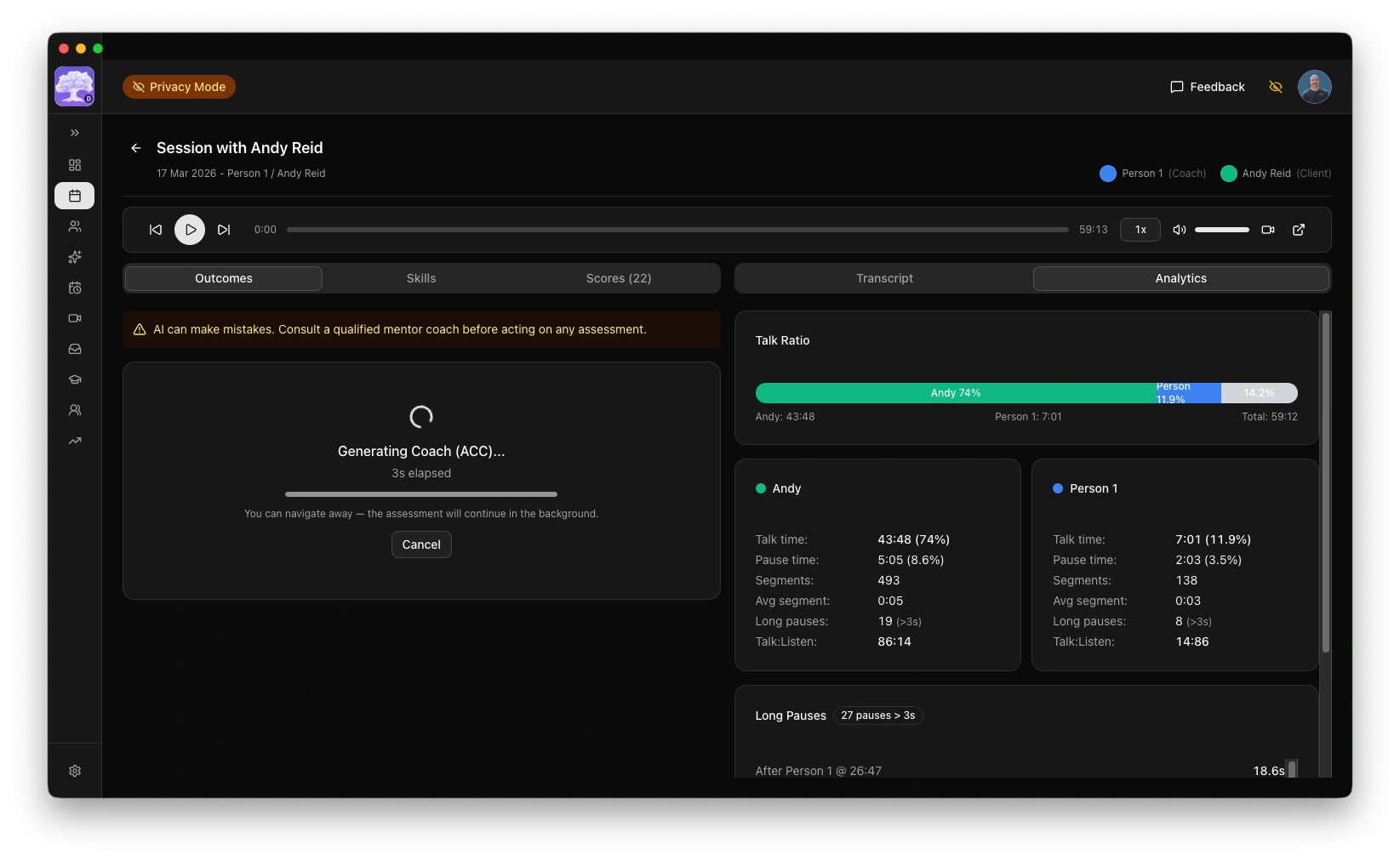This screenshot has width=1400, height=861.
Task: Cancel the Coach assessment generation
Action: coord(421,545)
